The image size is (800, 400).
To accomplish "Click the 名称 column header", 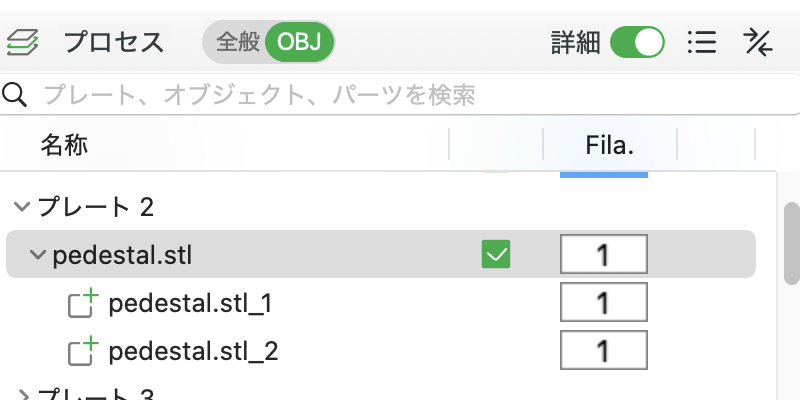I will pyautogui.click(x=65, y=146).
